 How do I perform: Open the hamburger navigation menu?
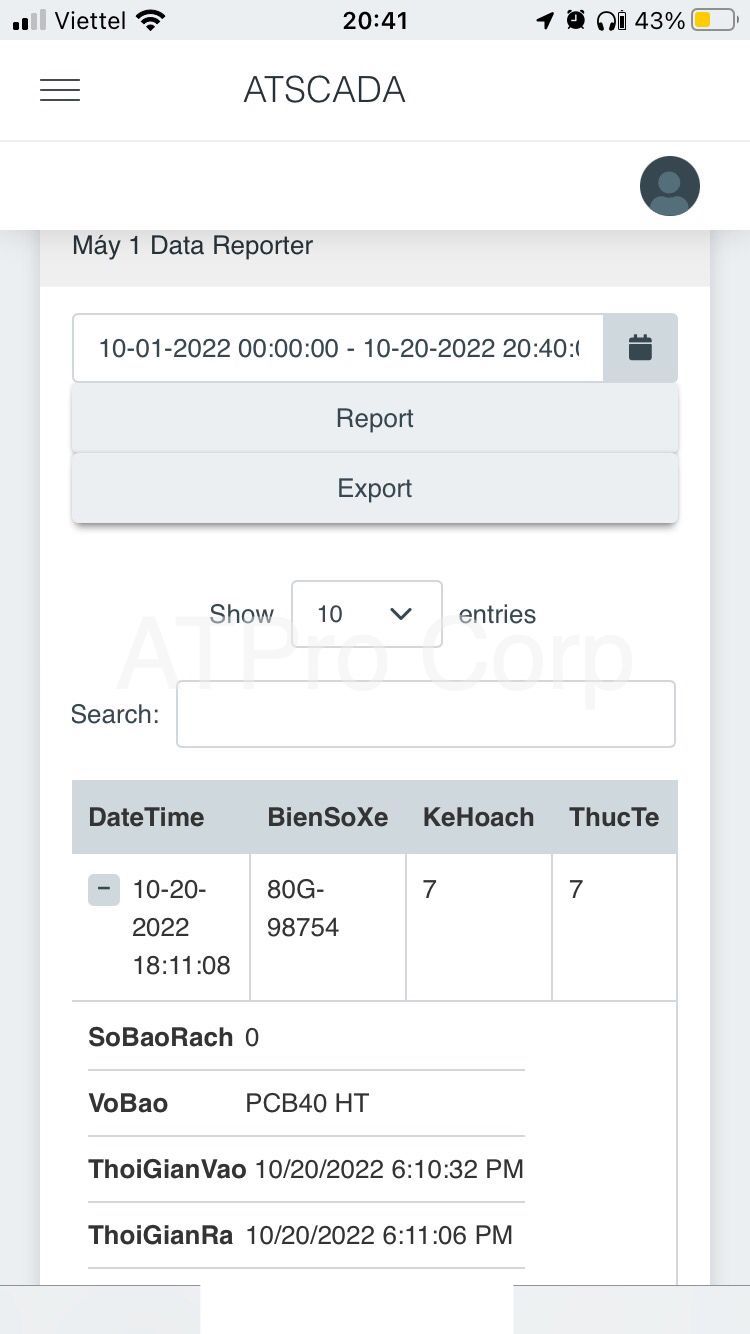tap(60, 90)
